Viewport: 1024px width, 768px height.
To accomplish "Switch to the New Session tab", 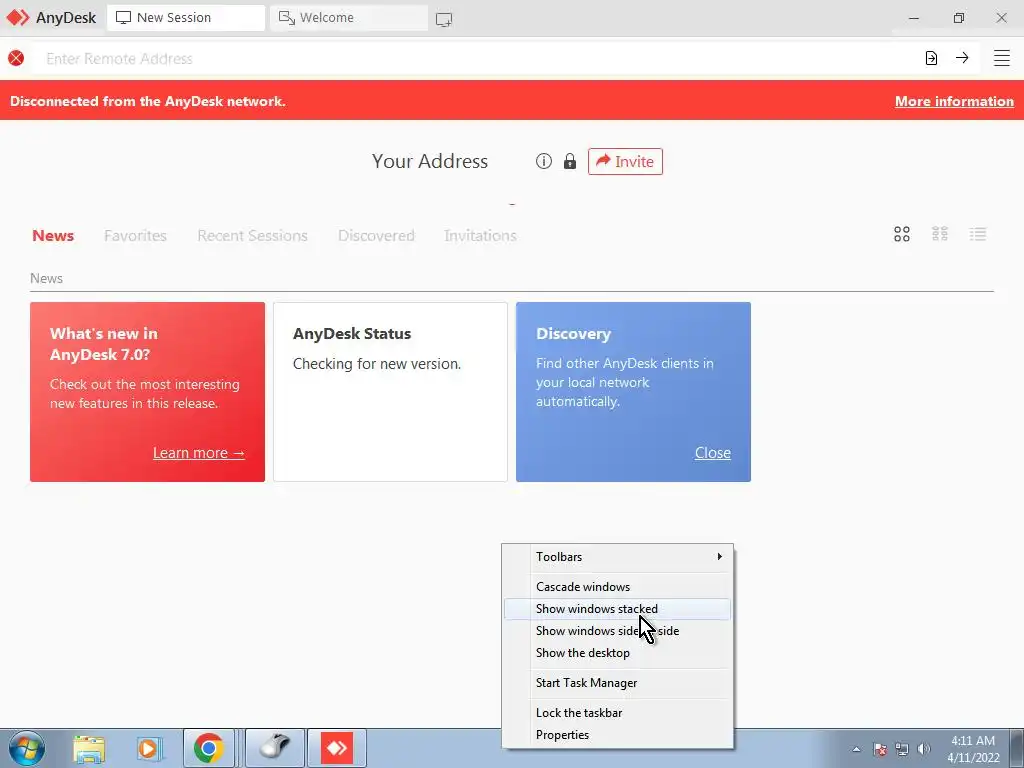I will click(186, 18).
